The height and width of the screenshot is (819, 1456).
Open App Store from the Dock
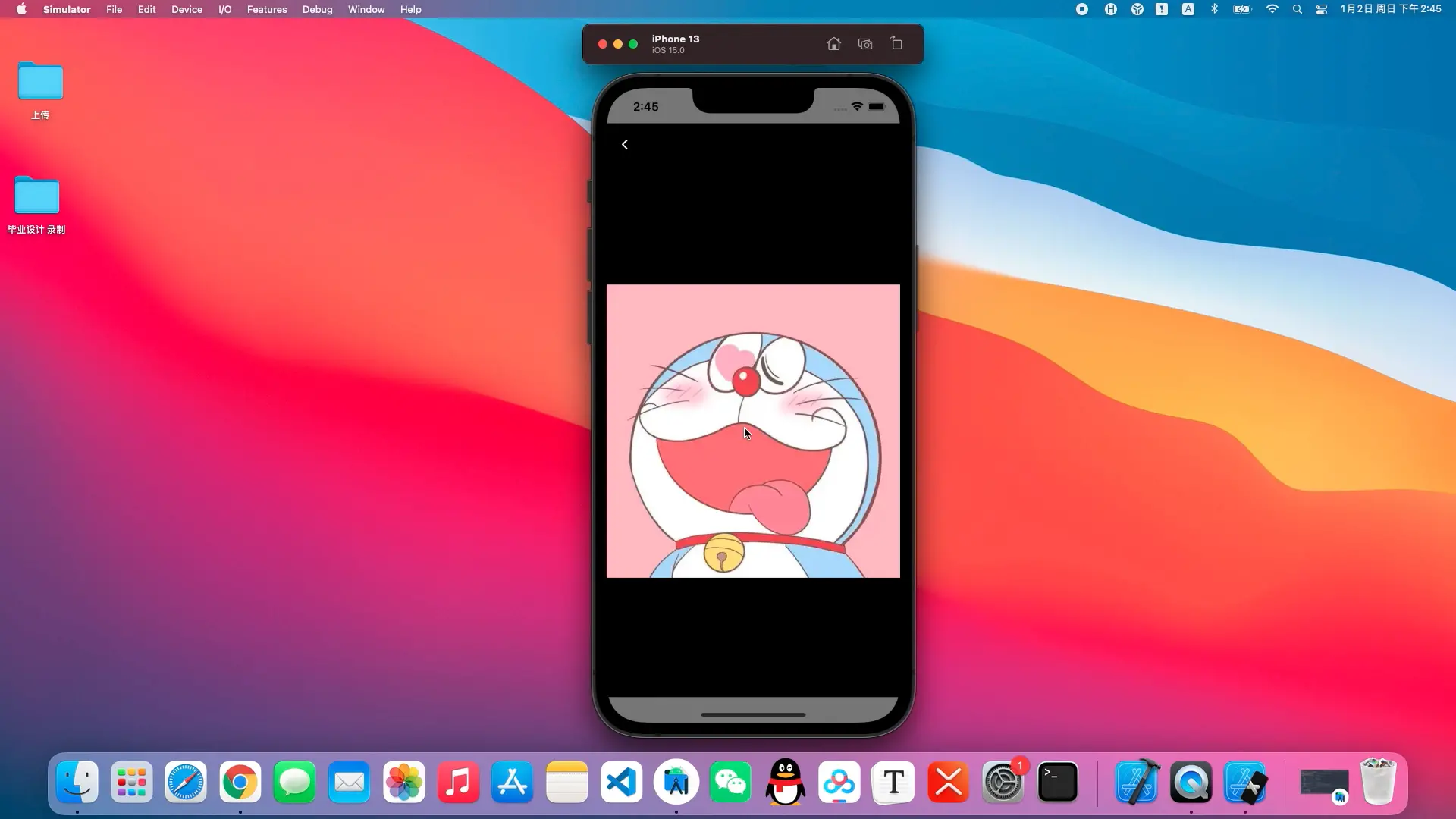pyautogui.click(x=513, y=782)
